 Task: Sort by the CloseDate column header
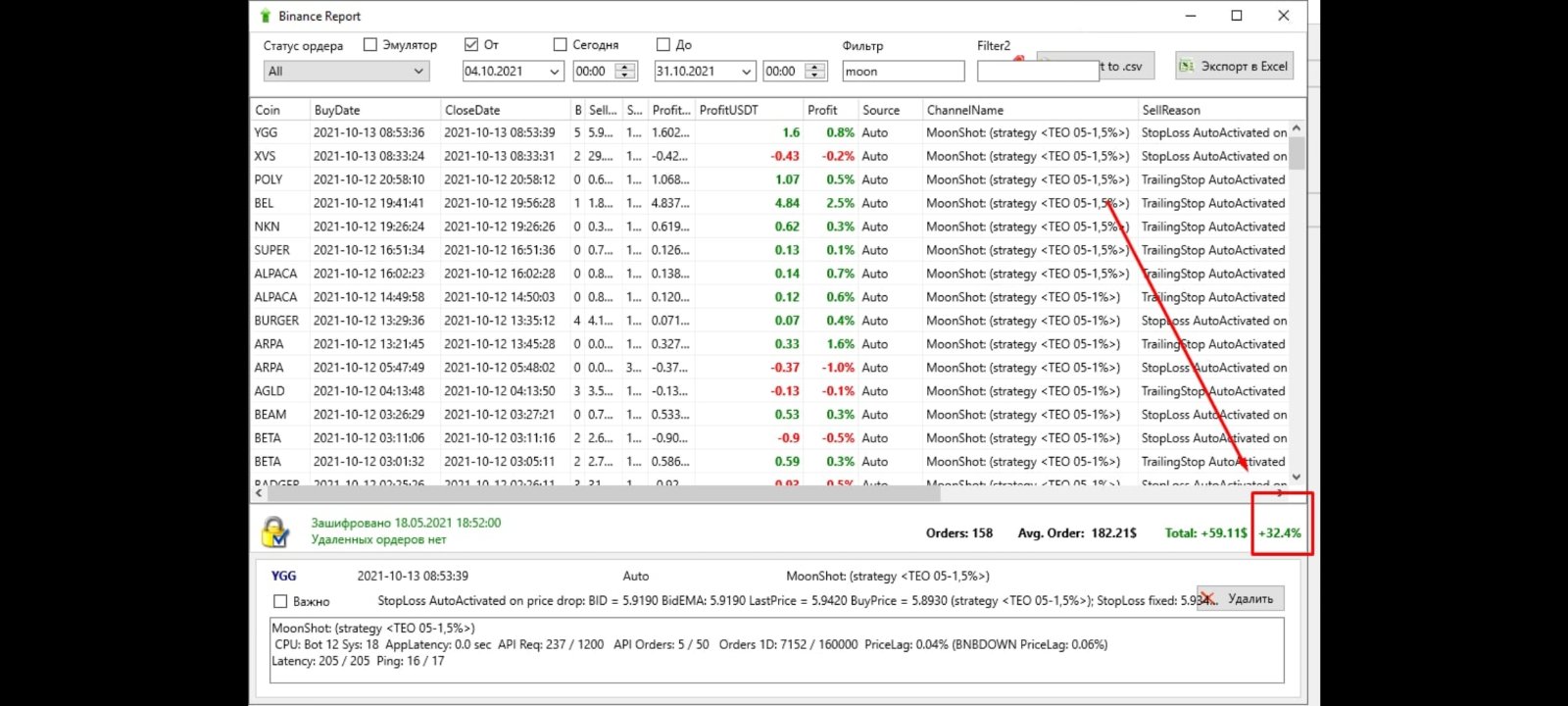tap(505, 110)
